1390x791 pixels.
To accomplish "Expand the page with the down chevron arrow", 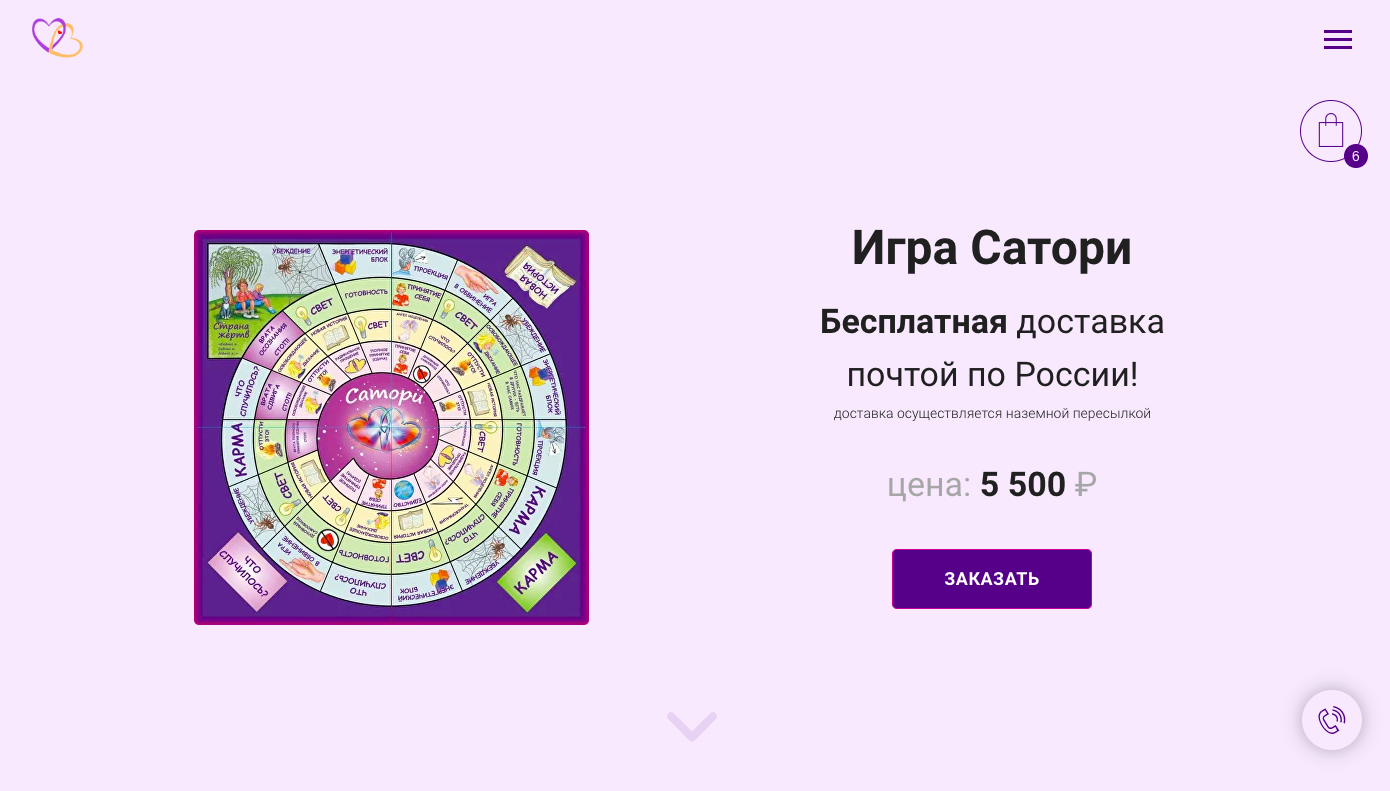I will tap(691, 727).
